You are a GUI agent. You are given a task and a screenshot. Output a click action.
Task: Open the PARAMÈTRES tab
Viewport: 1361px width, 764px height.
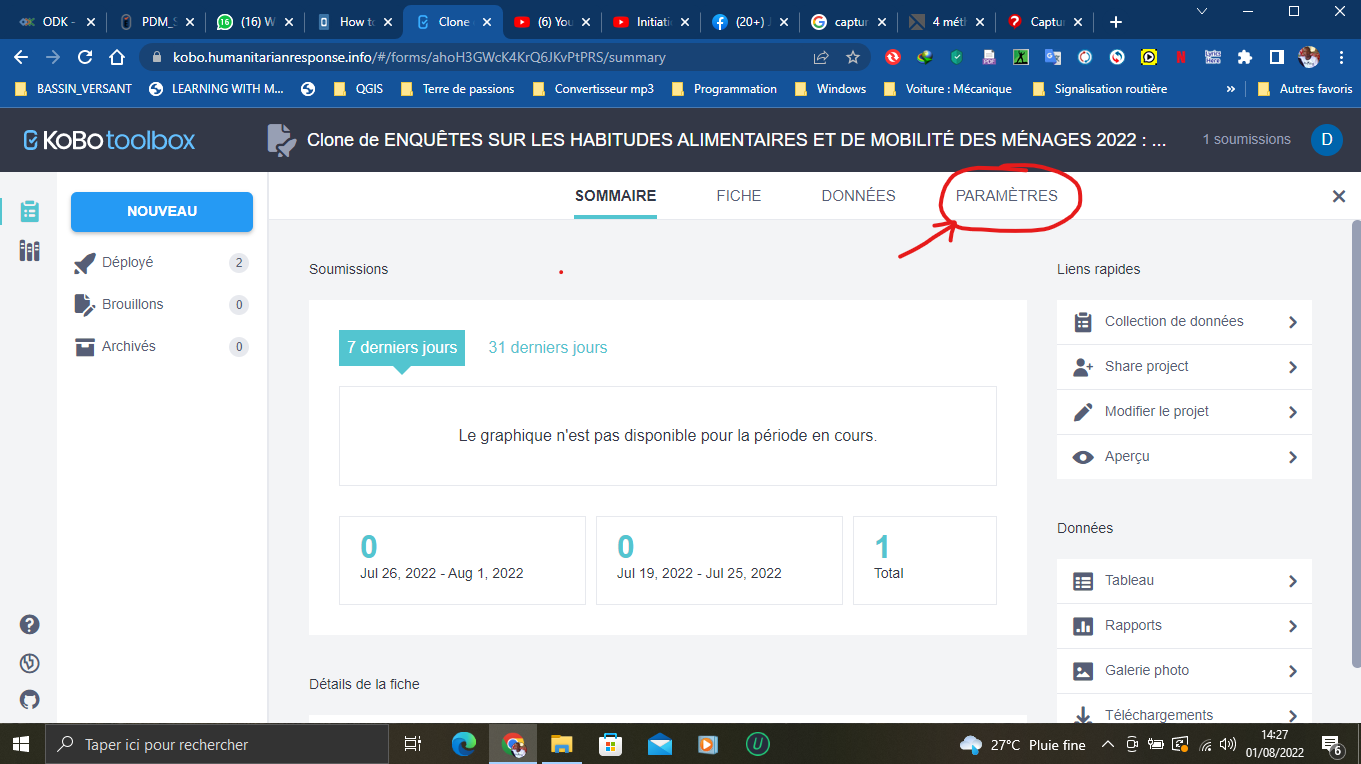[1006, 196]
